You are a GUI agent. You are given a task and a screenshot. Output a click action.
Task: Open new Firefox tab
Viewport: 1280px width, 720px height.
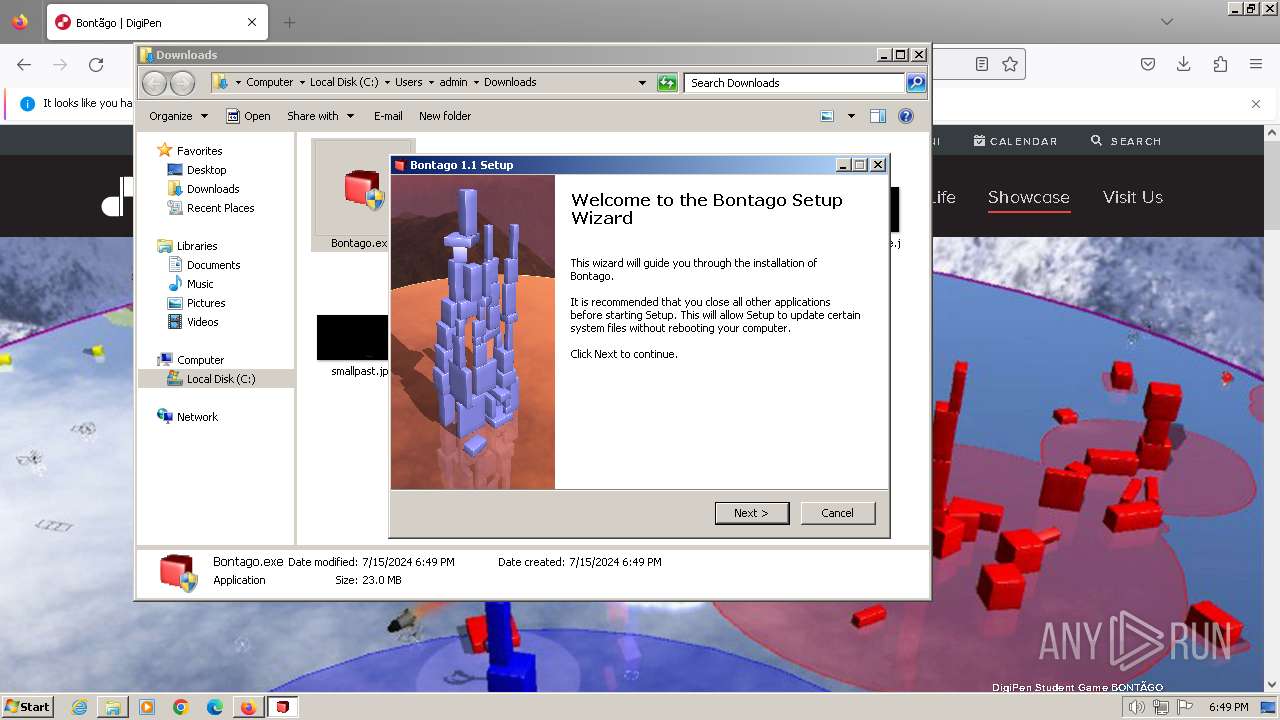click(x=289, y=22)
